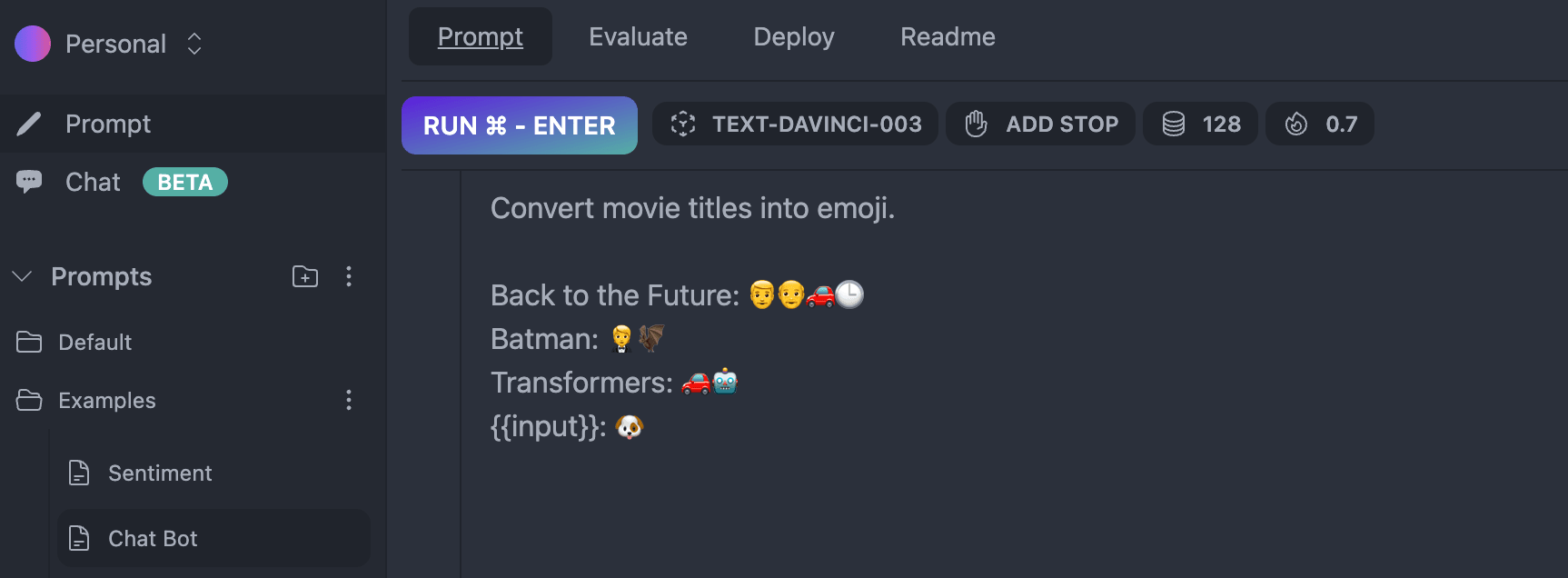Click the hand icon on Add Stop
1568x578 pixels.
(x=977, y=124)
